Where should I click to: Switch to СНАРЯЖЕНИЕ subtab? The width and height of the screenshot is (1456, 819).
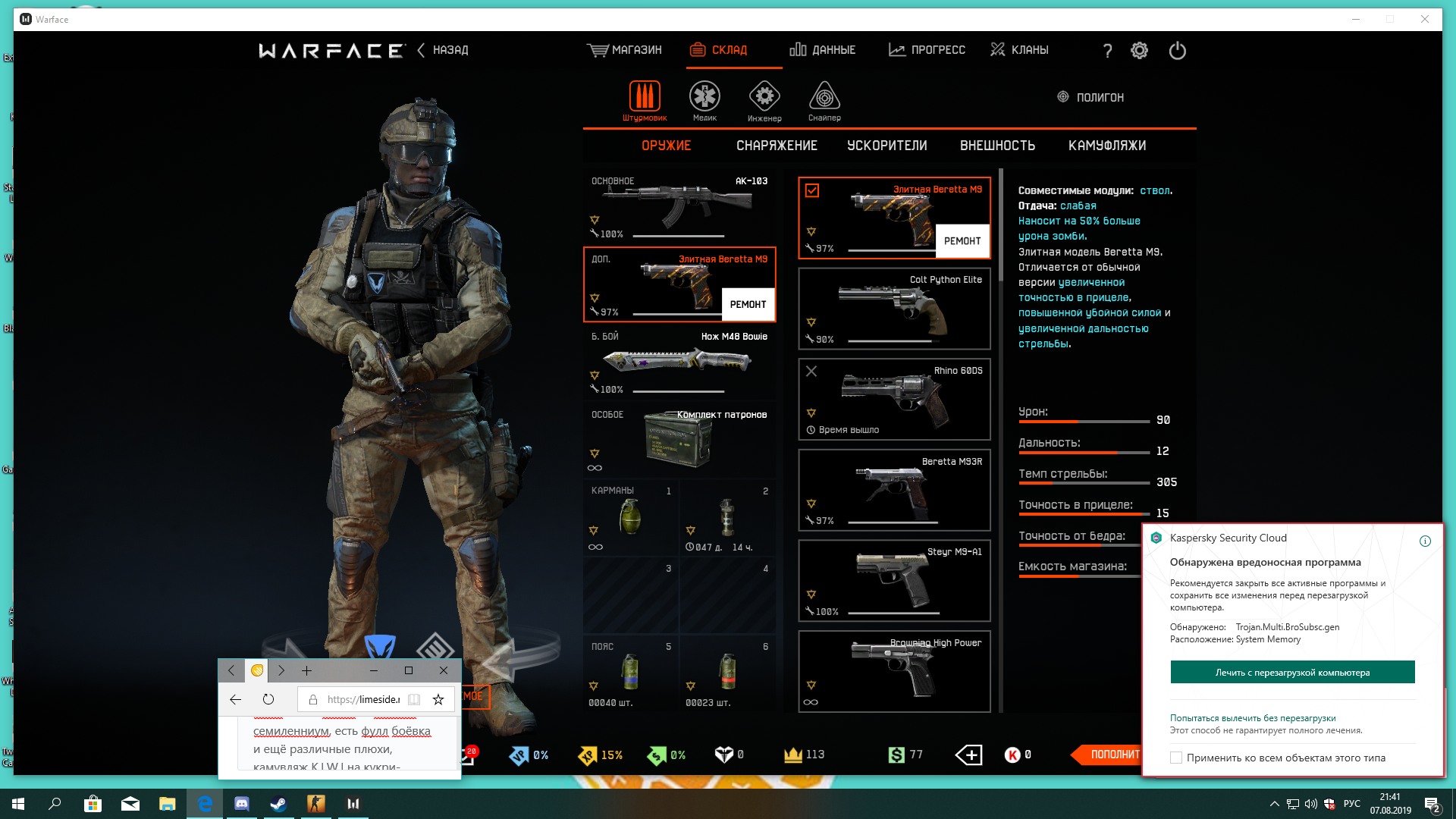(x=777, y=146)
